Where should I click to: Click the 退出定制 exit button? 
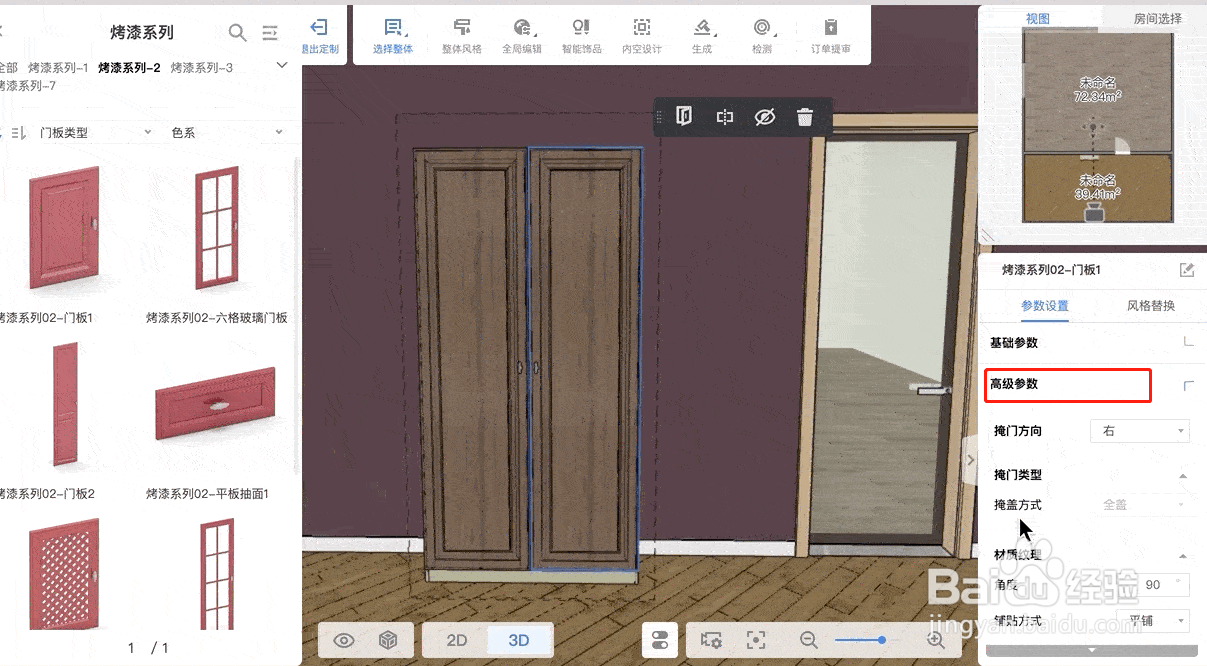tap(319, 36)
